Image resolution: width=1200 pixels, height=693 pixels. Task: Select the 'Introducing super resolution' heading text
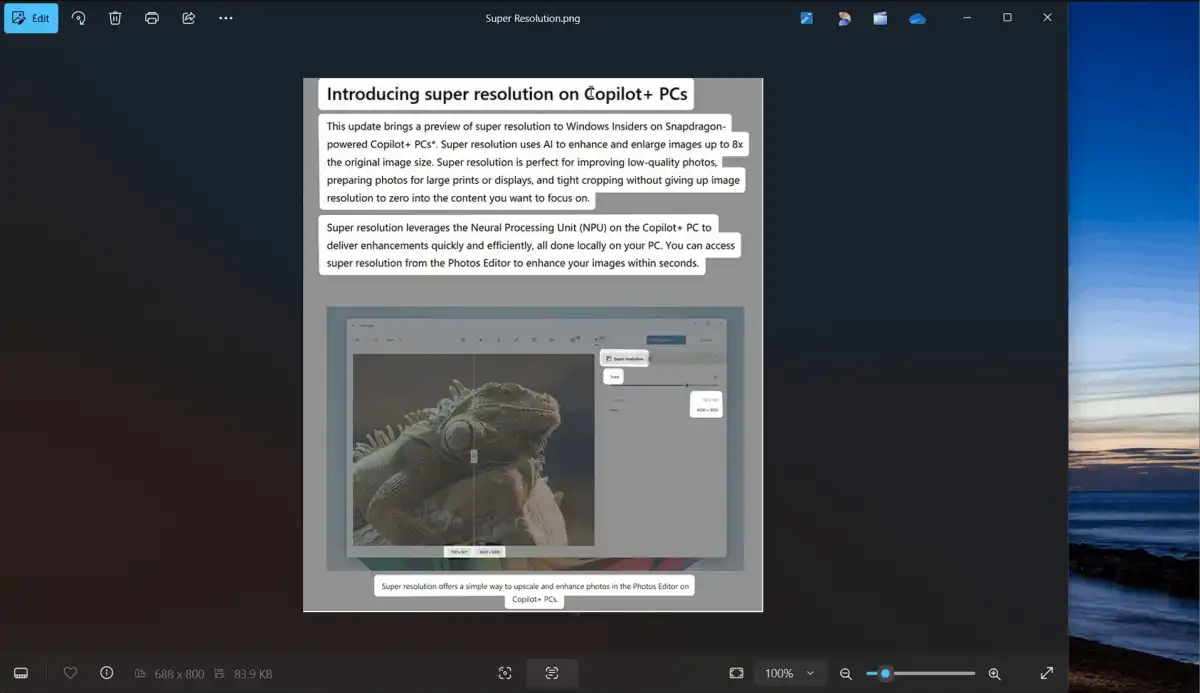507,94
